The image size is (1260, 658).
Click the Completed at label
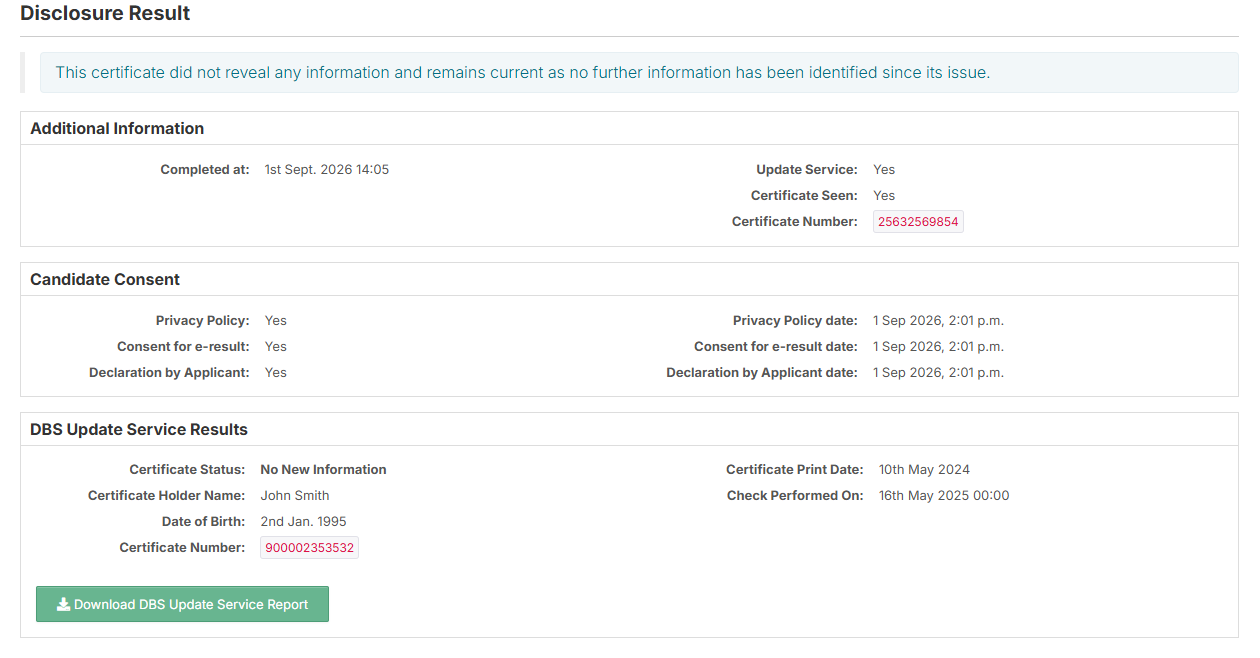point(205,170)
